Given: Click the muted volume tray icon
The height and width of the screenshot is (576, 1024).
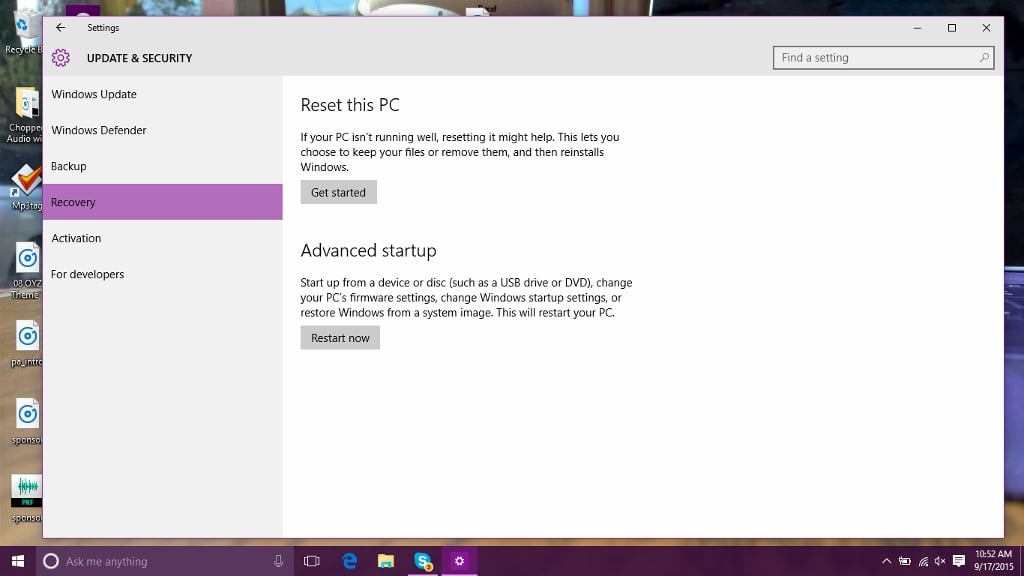Looking at the screenshot, I should [x=940, y=561].
